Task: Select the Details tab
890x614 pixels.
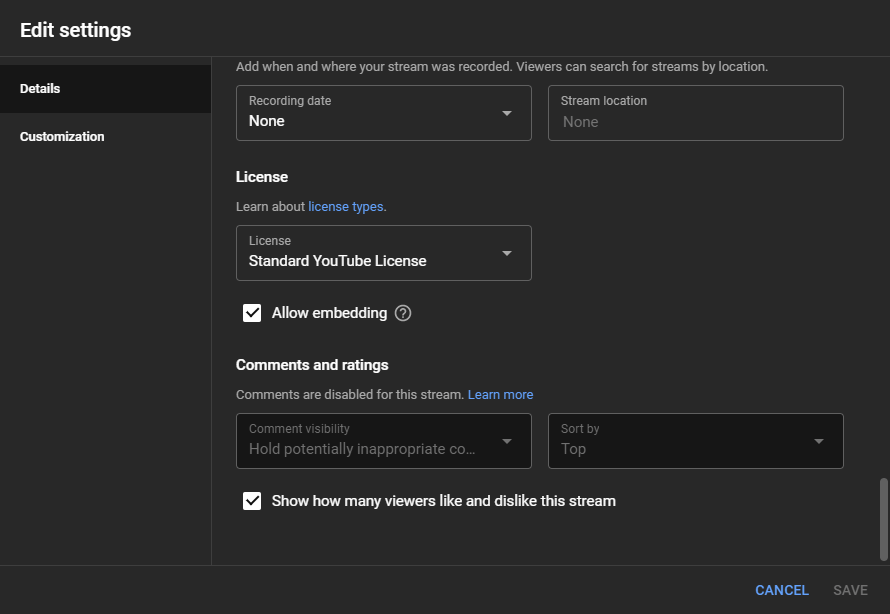Action: coord(40,88)
